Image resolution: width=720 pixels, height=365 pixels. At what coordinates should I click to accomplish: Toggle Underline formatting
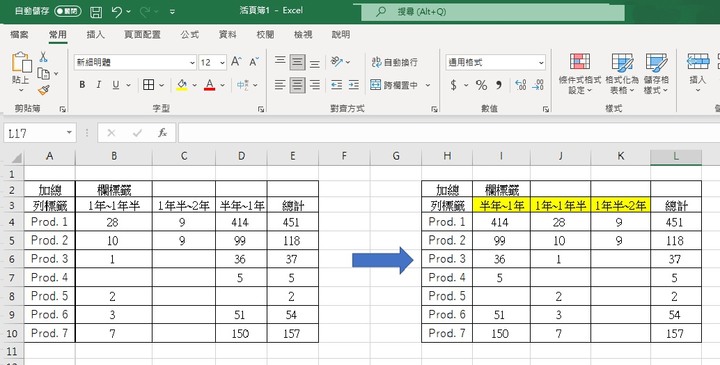click(116, 85)
